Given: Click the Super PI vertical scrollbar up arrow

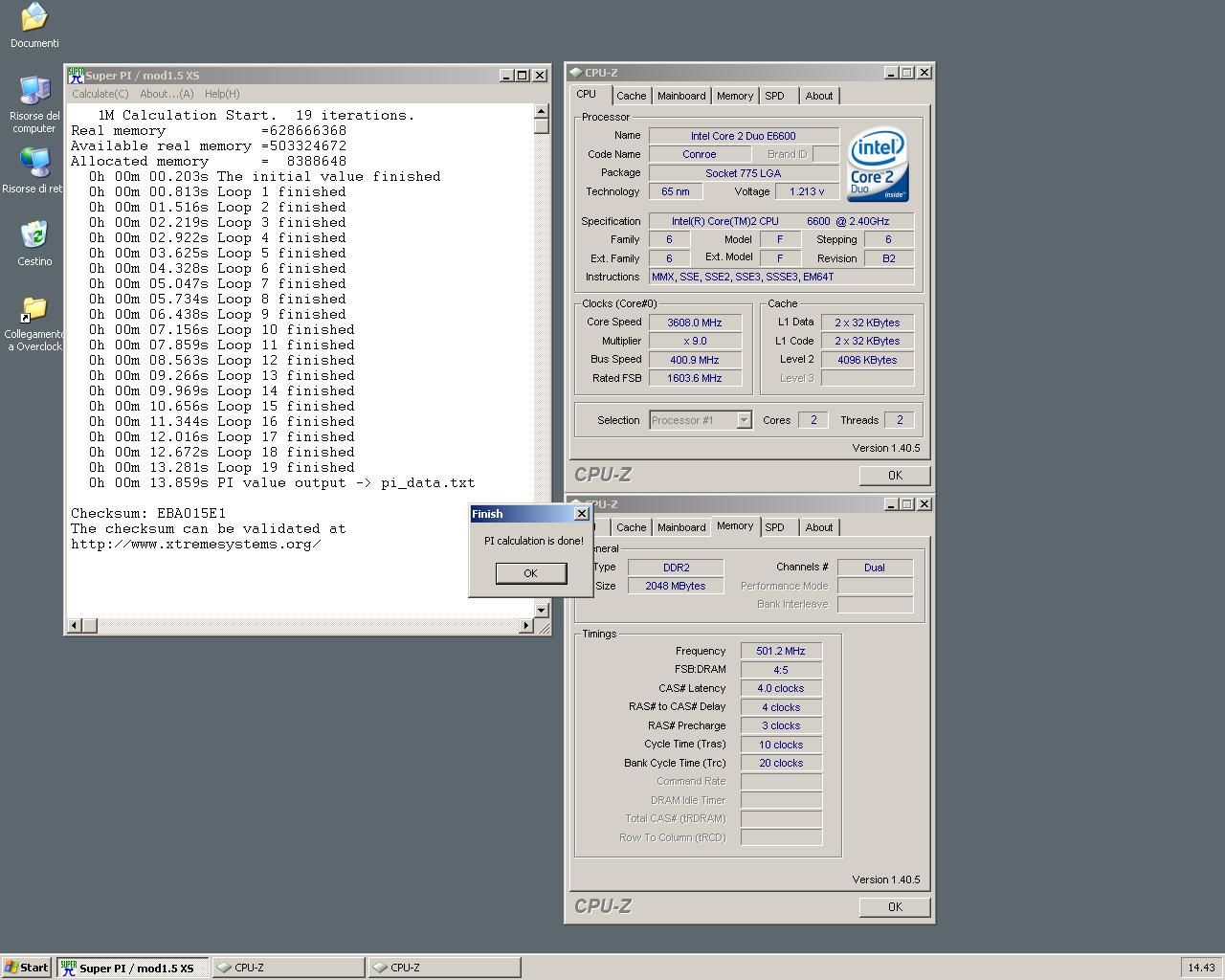Looking at the screenshot, I should (542, 112).
